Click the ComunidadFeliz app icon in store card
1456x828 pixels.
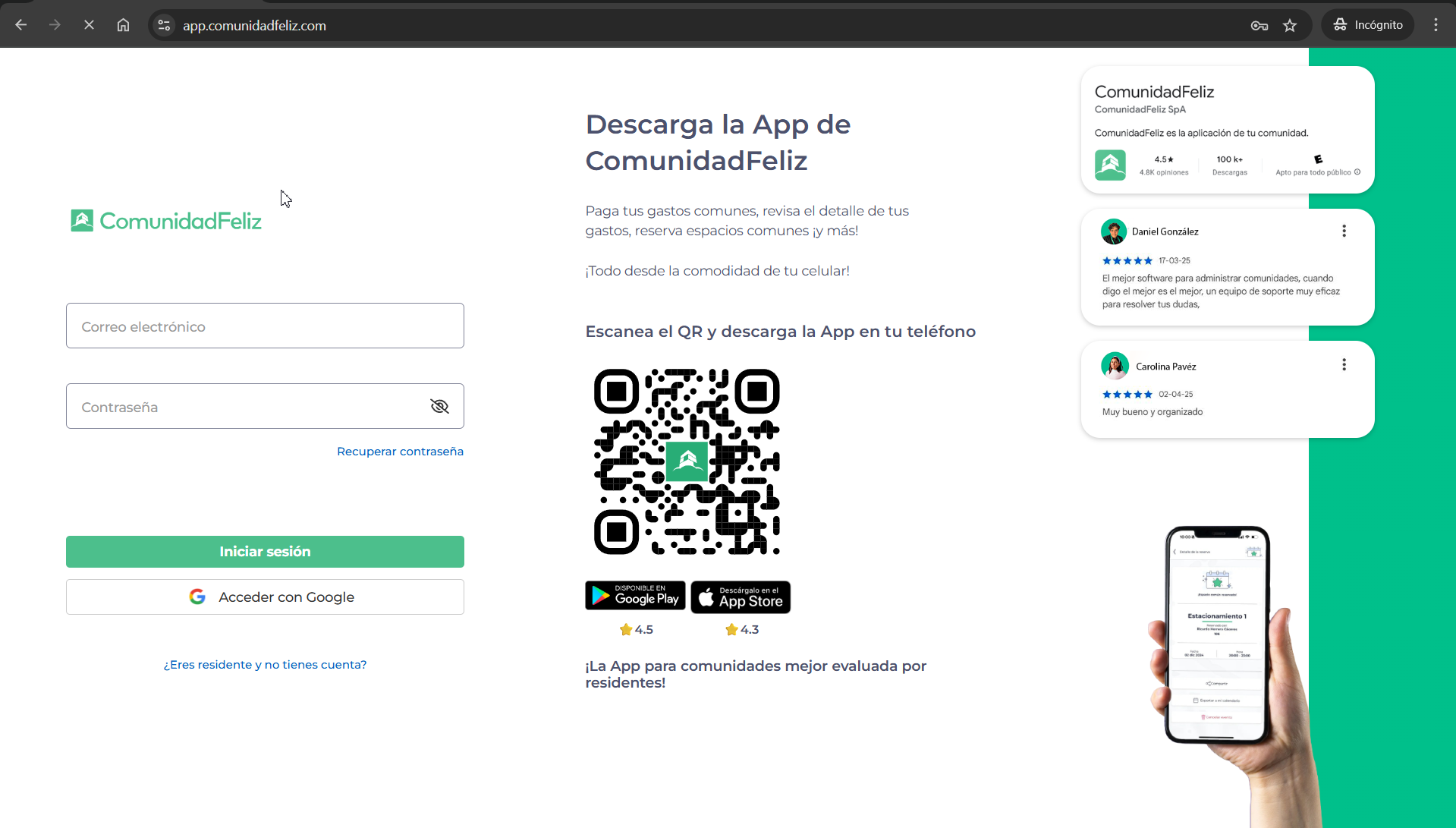[x=1110, y=165]
